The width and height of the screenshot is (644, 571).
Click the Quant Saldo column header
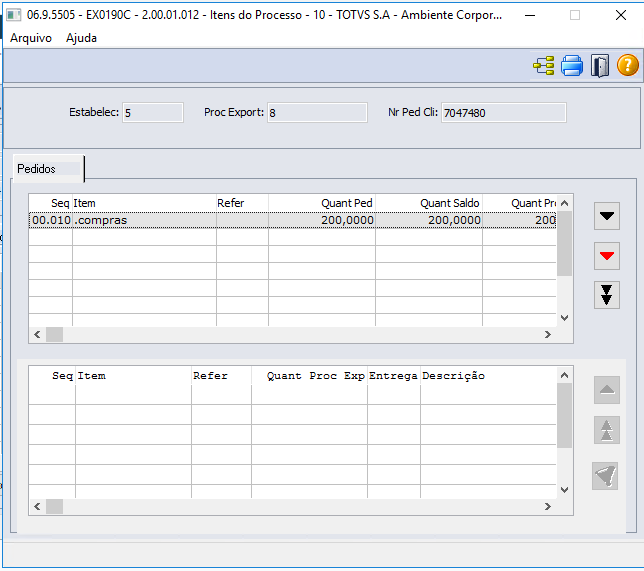(429, 203)
